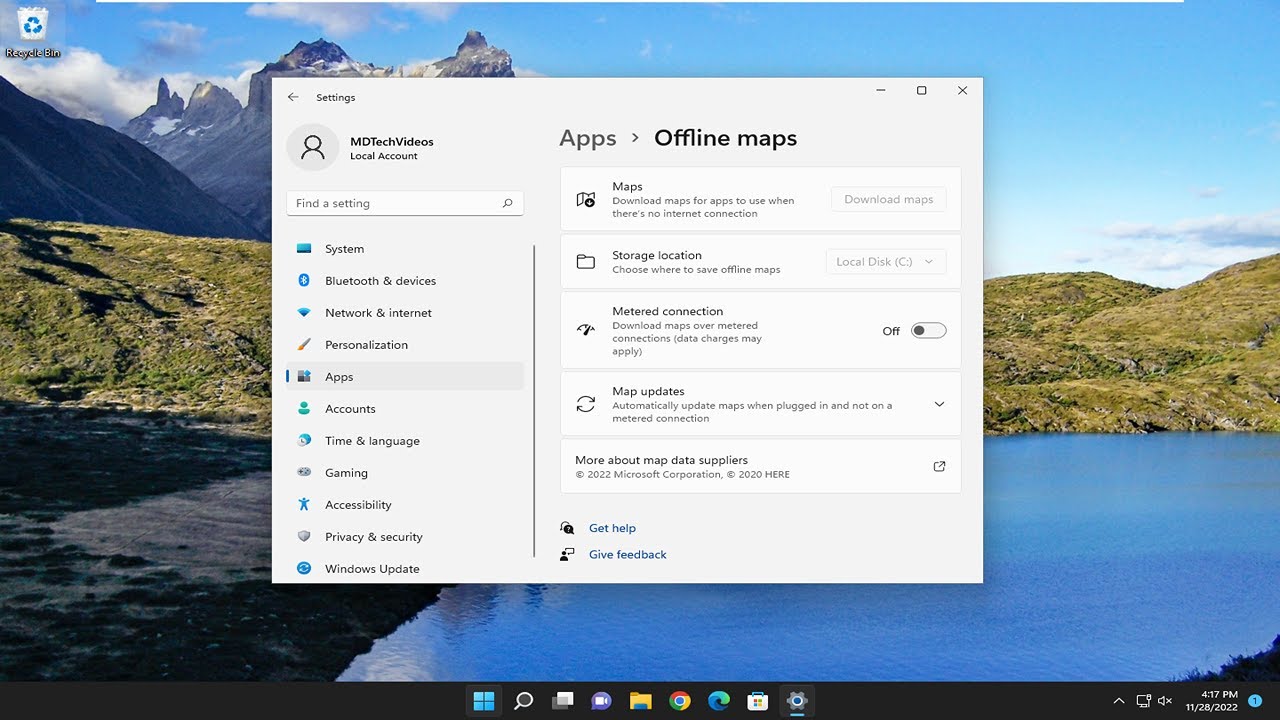Open the Recycle Bin desktop icon
The height and width of the screenshot is (720, 1280).
click(33, 32)
